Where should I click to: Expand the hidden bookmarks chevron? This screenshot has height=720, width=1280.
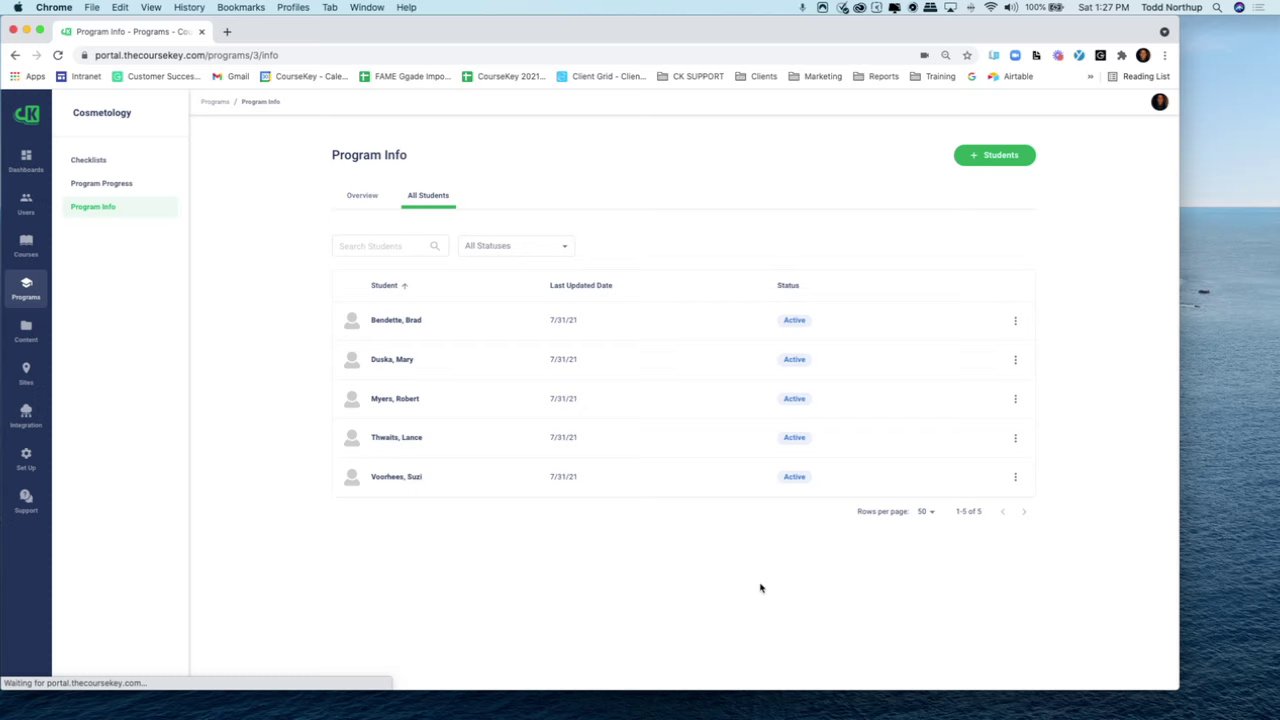coord(1090,76)
